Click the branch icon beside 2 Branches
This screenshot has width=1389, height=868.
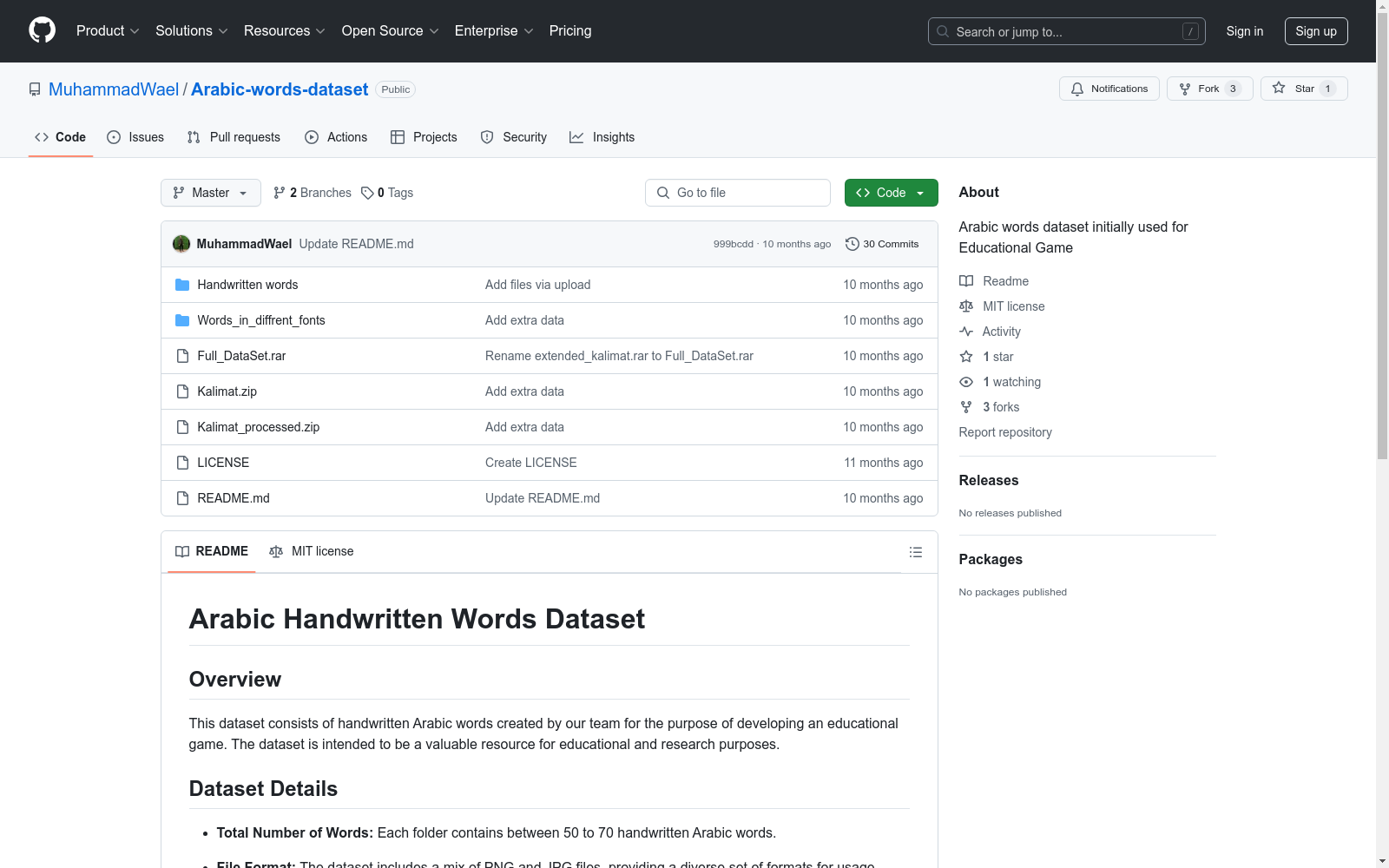point(280,193)
